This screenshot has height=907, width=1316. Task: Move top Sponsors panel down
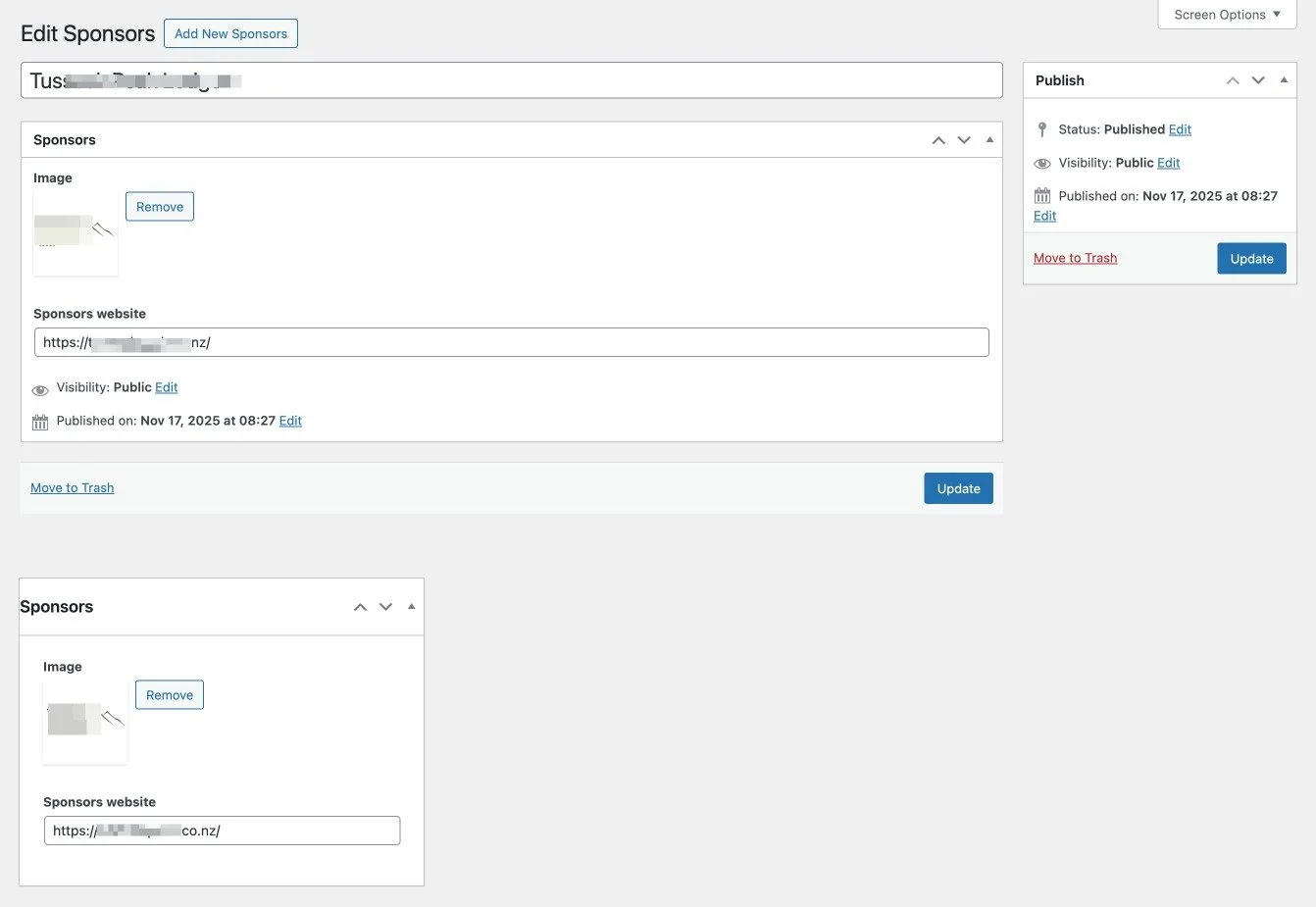(x=964, y=140)
